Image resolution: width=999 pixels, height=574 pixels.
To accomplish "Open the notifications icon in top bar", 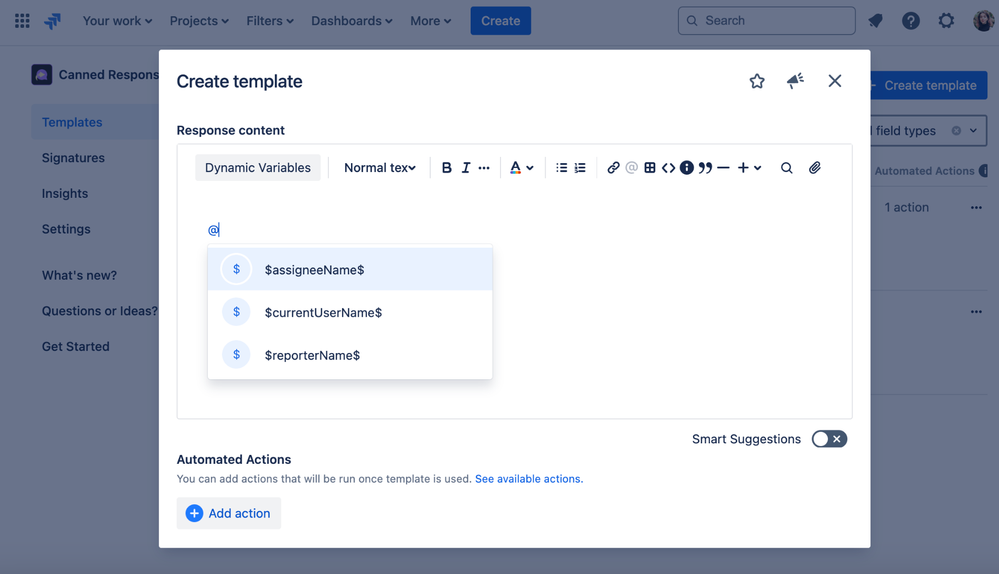I will click(x=875, y=21).
